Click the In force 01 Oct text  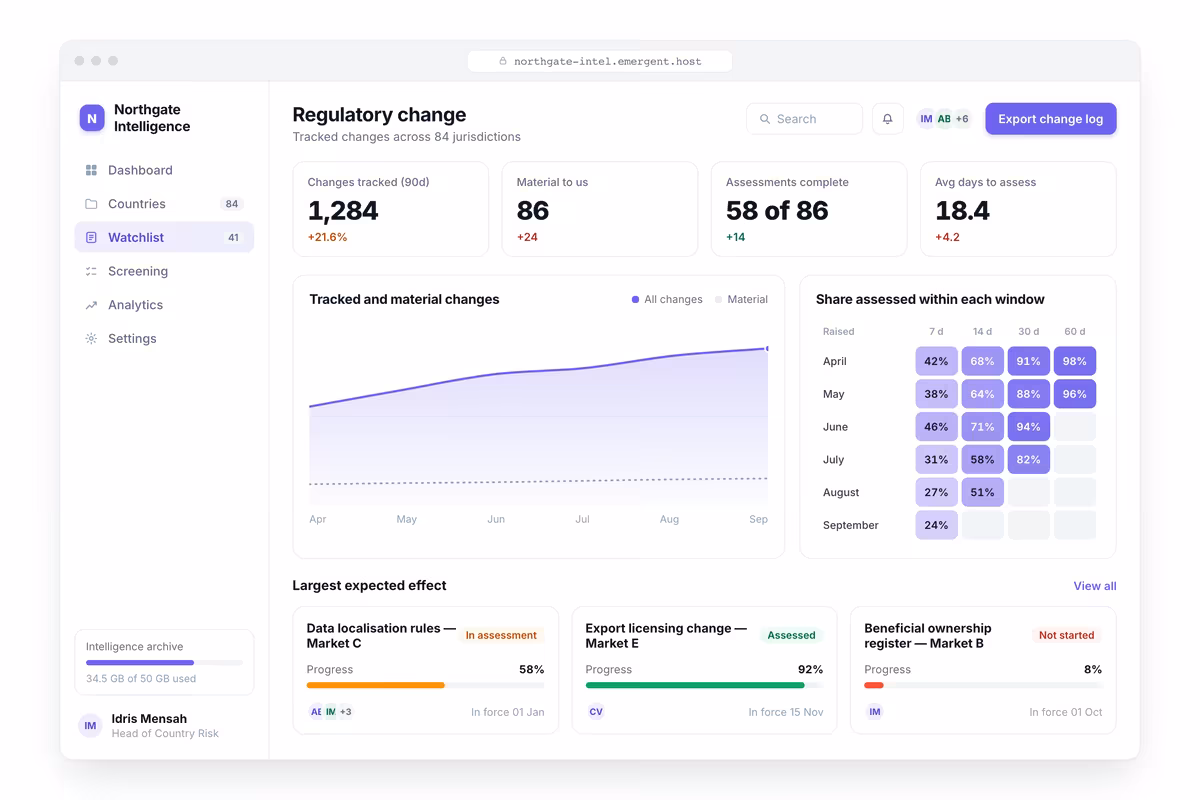(1066, 712)
